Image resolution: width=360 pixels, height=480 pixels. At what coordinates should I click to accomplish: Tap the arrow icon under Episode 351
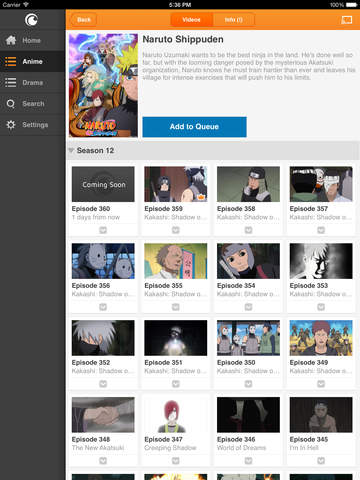[176, 384]
